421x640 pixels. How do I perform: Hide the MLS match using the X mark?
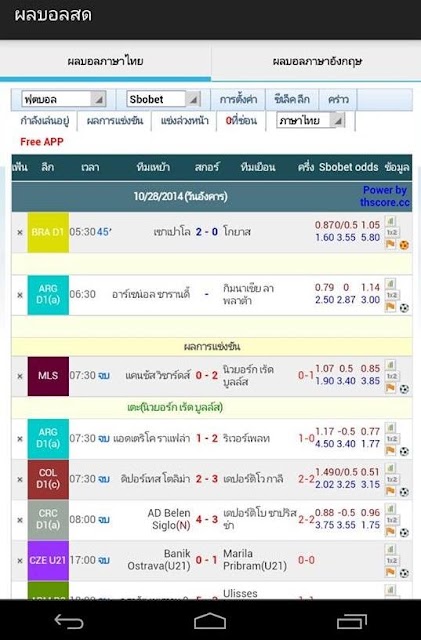coord(20,376)
